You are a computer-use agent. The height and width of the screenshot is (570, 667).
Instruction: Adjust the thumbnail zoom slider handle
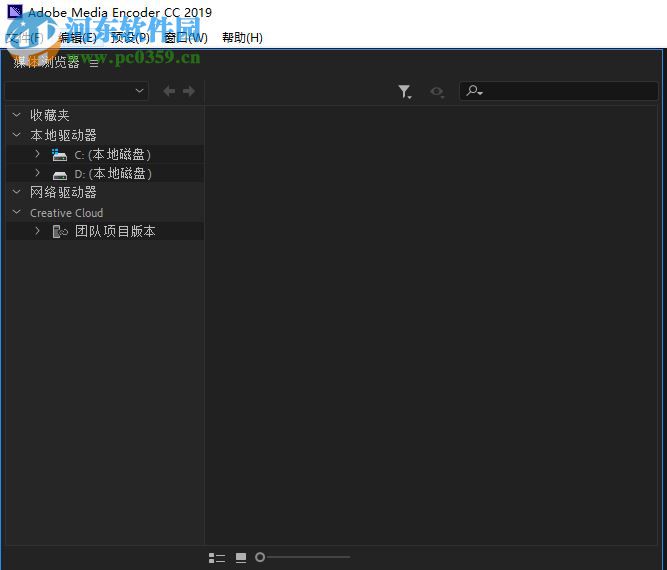coord(260,557)
